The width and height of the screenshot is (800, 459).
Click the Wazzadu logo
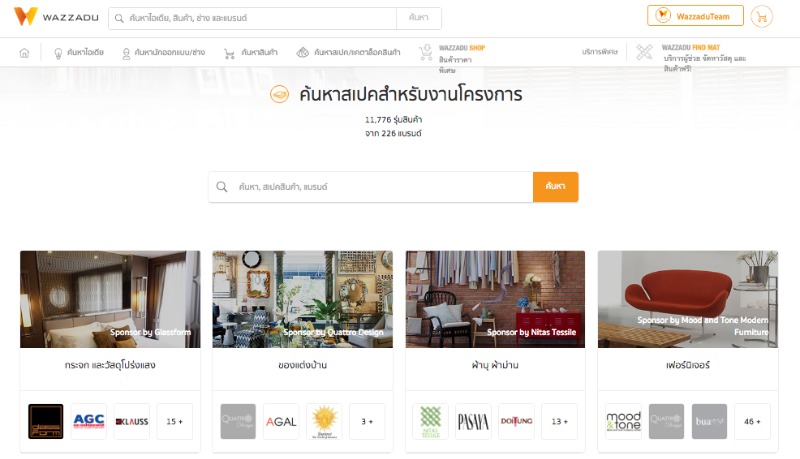click(x=56, y=17)
